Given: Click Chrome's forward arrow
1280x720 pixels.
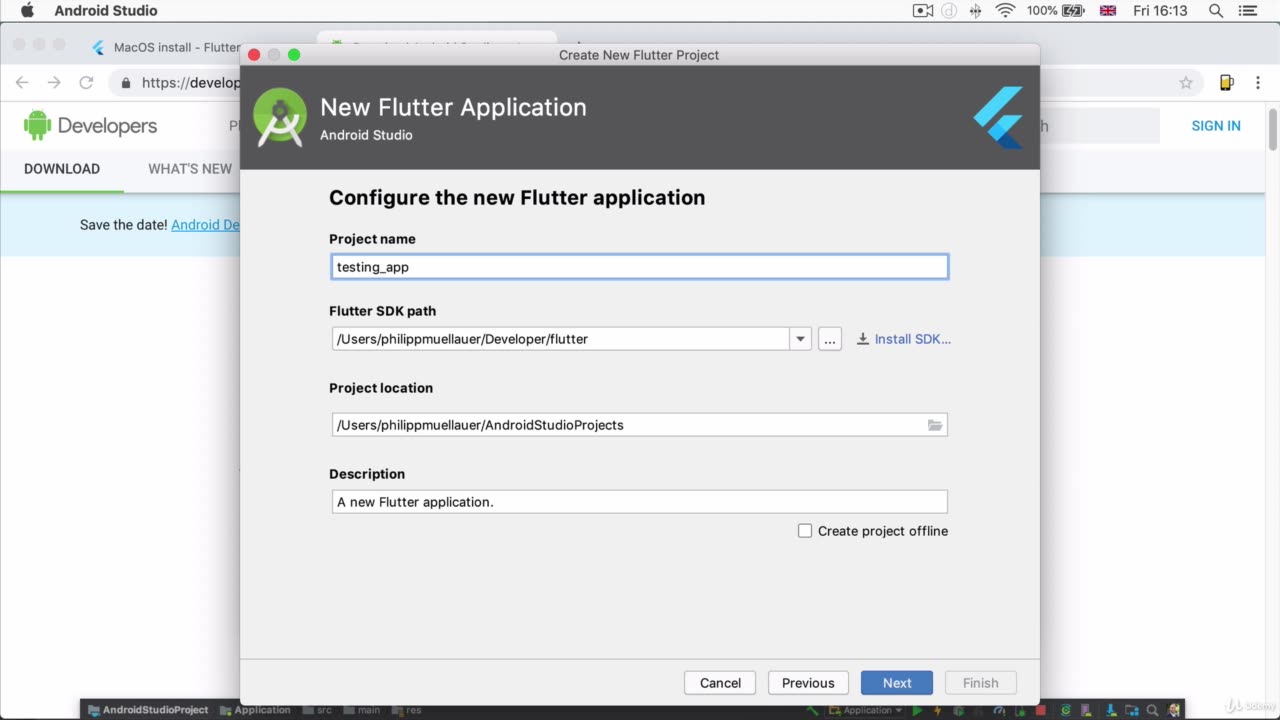Looking at the screenshot, I should tap(54, 83).
